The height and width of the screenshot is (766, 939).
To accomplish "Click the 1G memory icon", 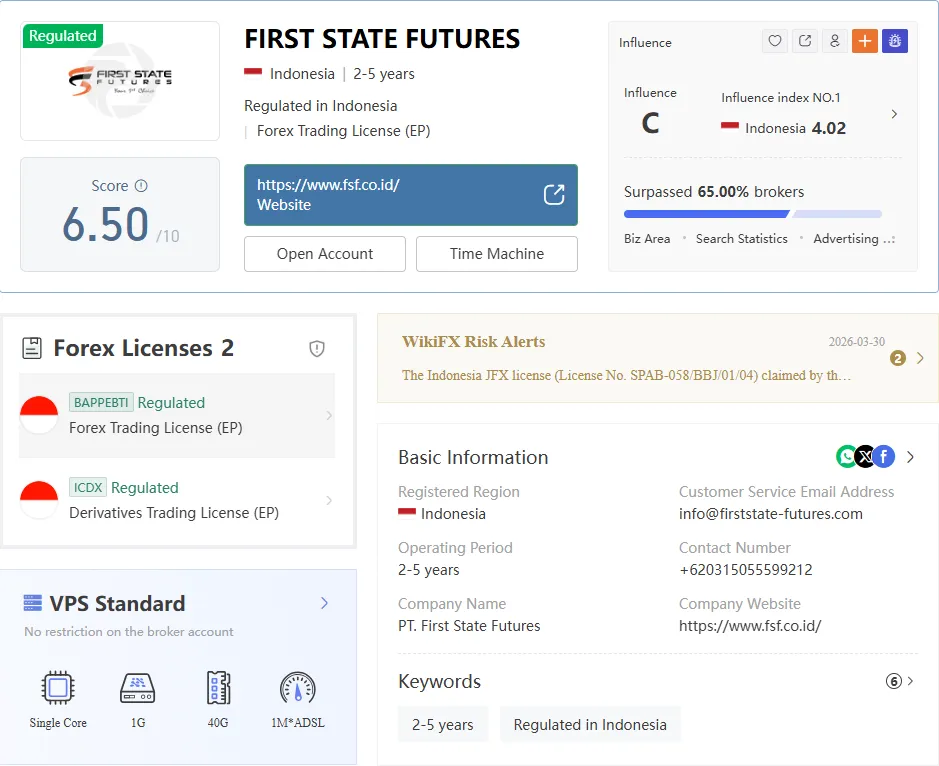I will [x=138, y=688].
